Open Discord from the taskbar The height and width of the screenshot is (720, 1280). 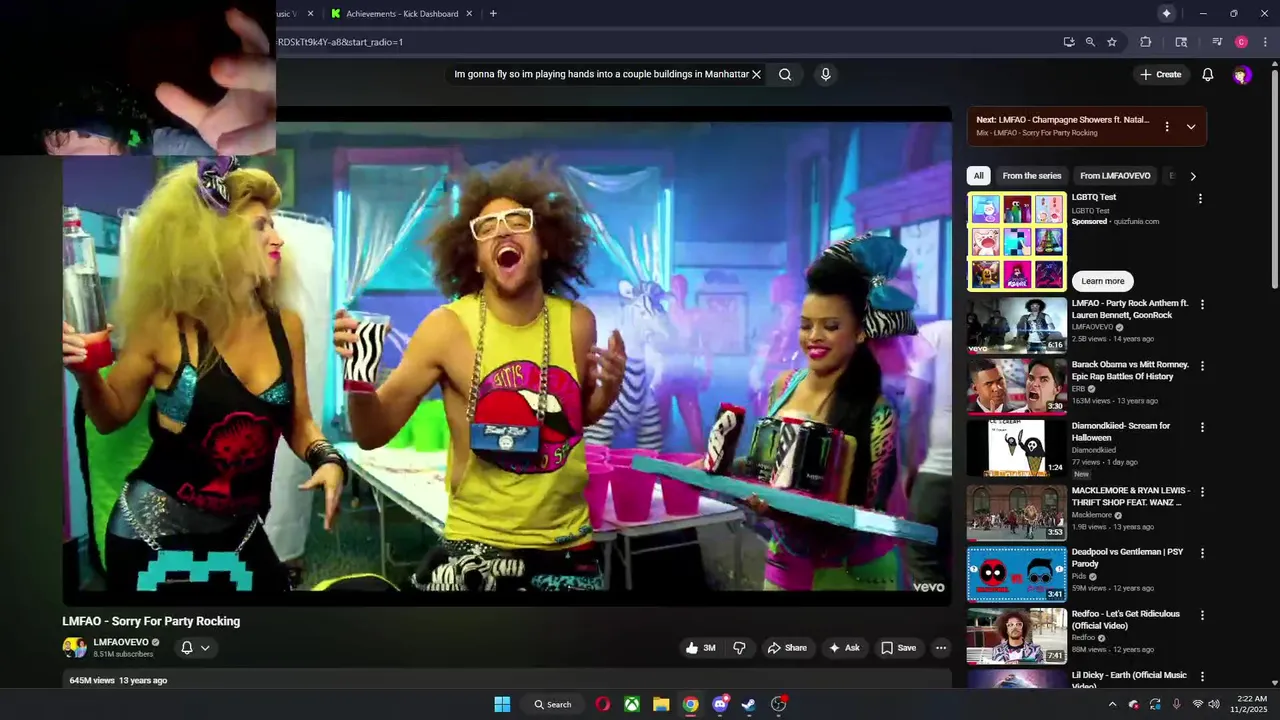[x=720, y=704]
